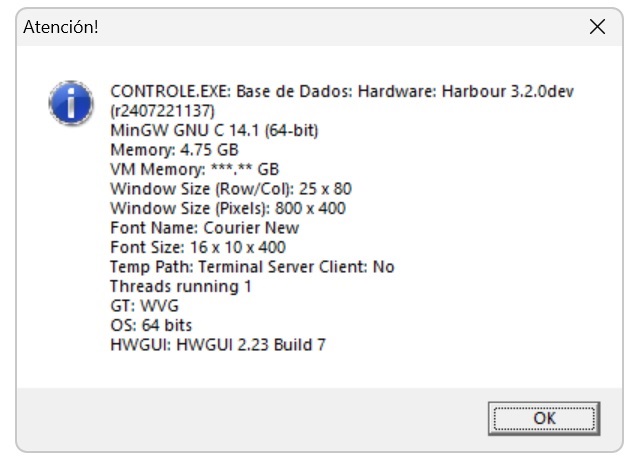Image resolution: width=628 pixels, height=460 pixels.
Task: Click Window Size (Row/Col) 25 x 80
Action: pyautogui.click(x=230, y=189)
